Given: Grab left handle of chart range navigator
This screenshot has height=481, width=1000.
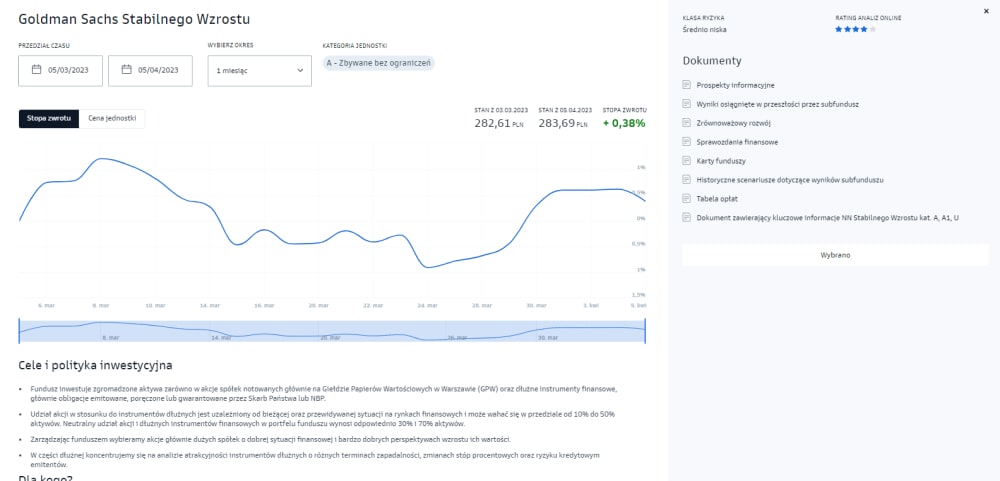Looking at the screenshot, I should click(x=19, y=332).
